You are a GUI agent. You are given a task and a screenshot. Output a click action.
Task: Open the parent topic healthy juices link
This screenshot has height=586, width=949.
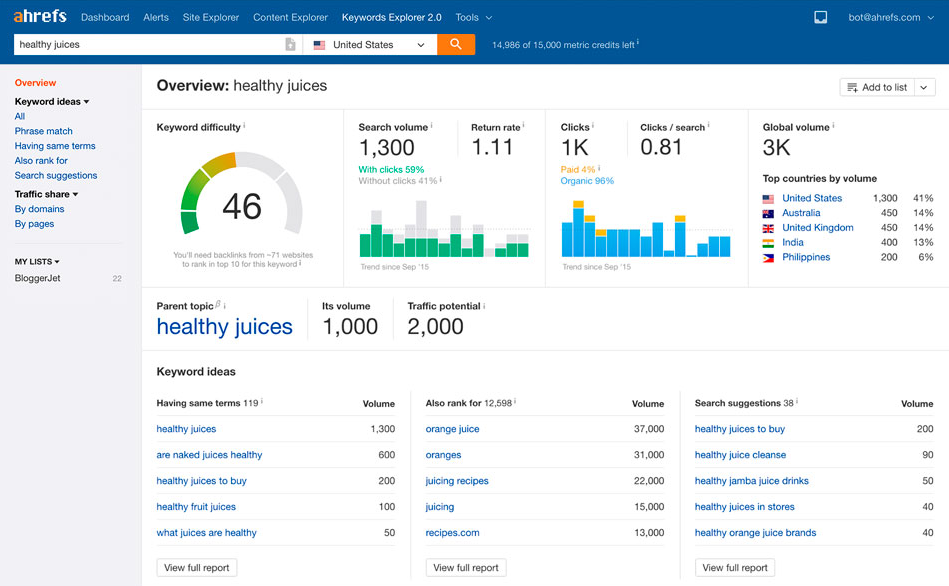[x=224, y=327]
